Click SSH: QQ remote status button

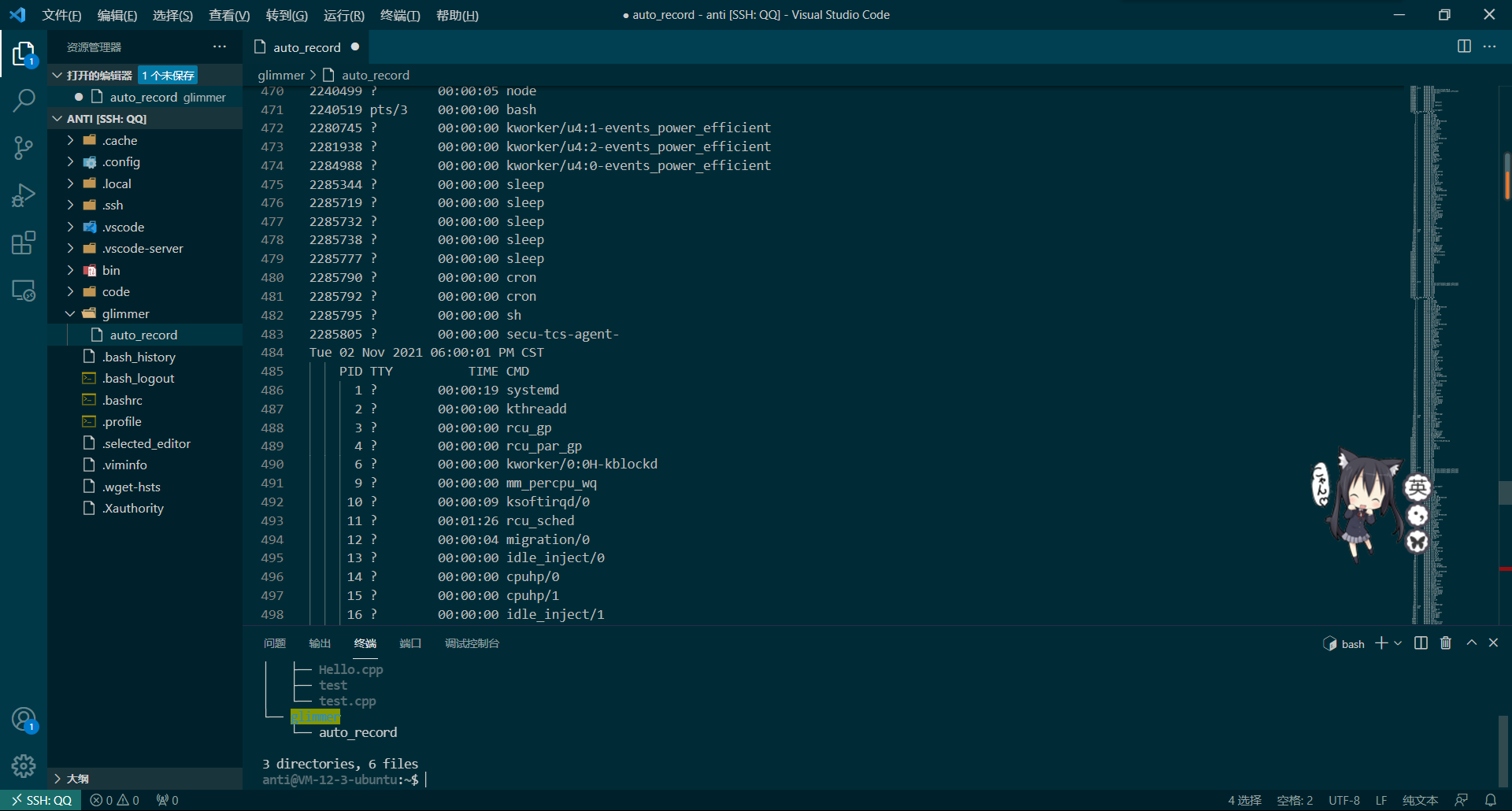pos(41,800)
